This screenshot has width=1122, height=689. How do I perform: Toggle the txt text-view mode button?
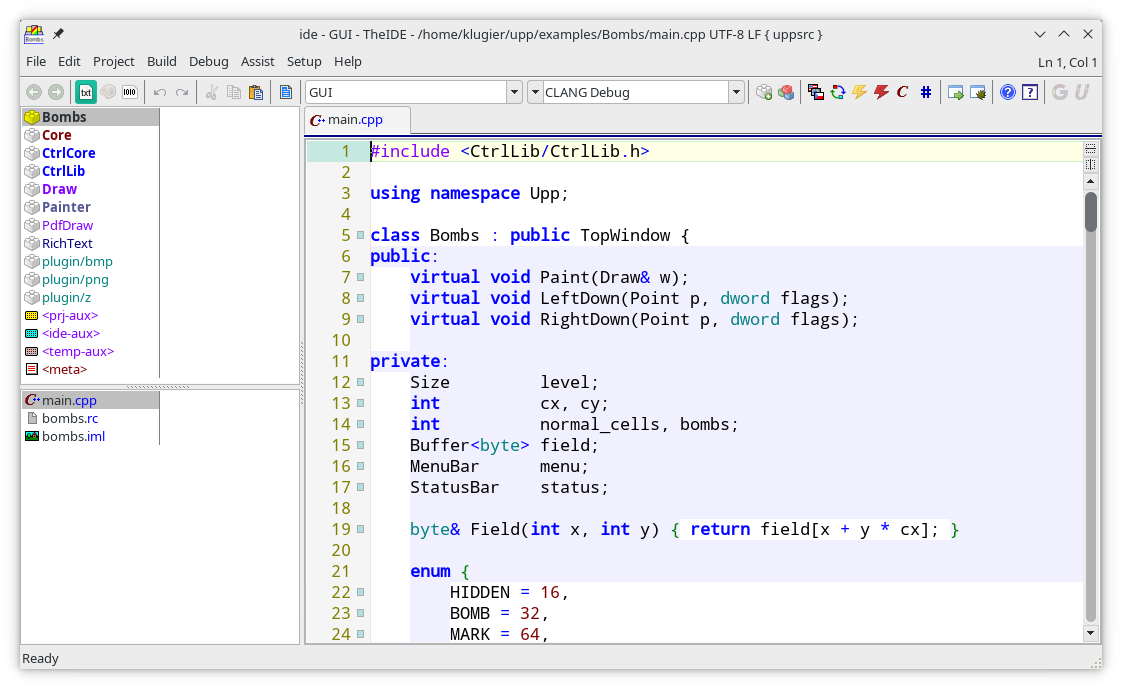(x=86, y=93)
